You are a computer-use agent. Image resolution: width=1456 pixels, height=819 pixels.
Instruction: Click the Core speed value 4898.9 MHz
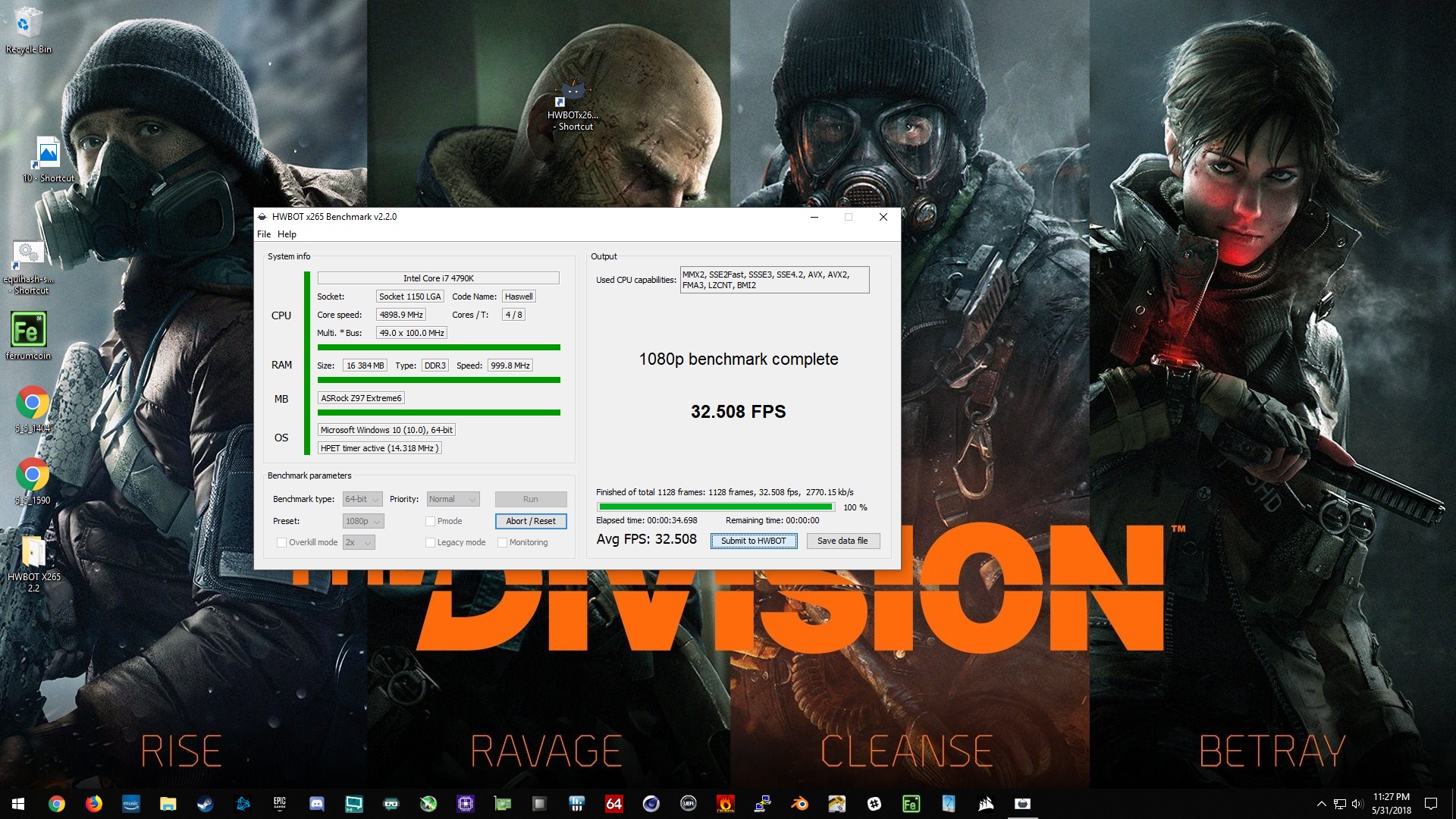pyautogui.click(x=401, y=315)
